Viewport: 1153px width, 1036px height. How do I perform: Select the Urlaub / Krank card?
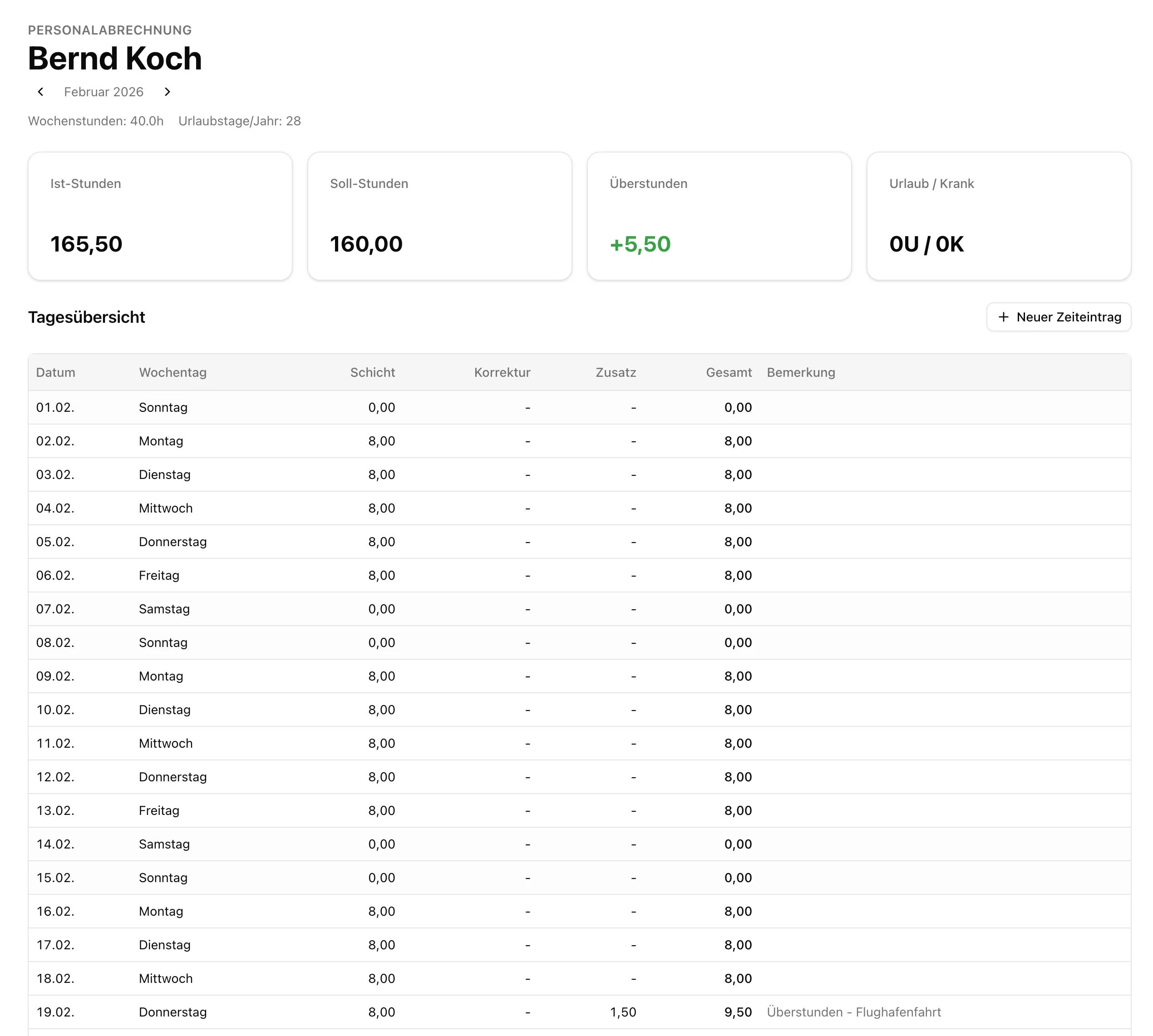(998, 216)
